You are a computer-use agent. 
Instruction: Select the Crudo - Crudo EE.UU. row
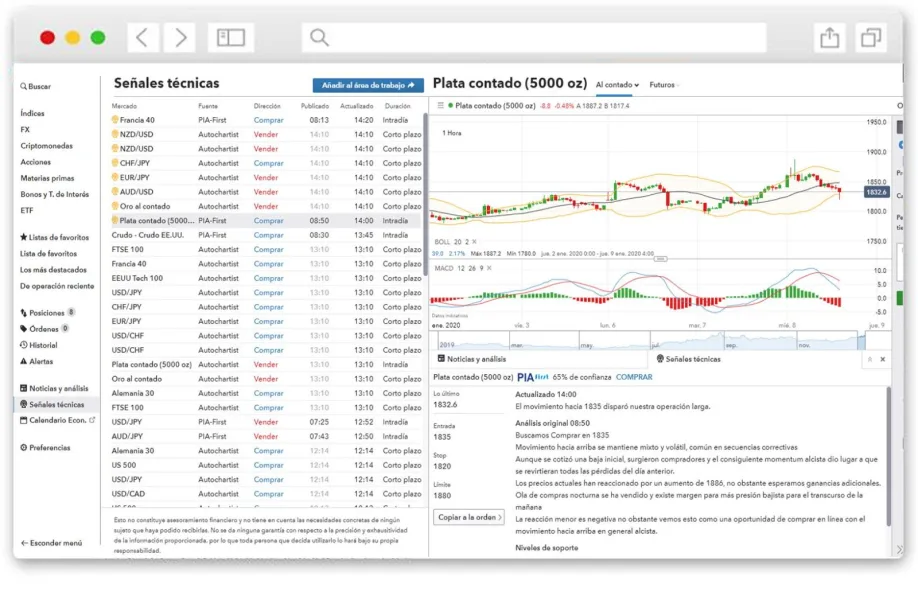click(265, 235)
